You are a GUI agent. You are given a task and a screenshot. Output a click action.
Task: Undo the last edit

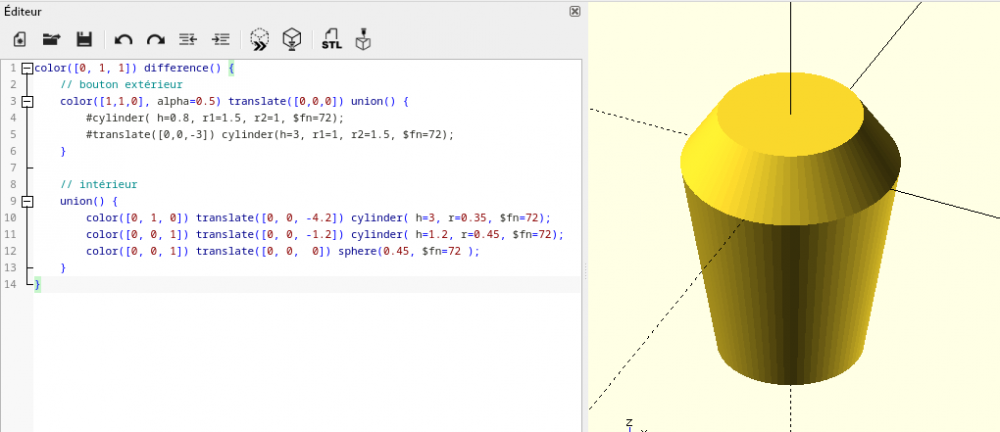click(123, 40)
